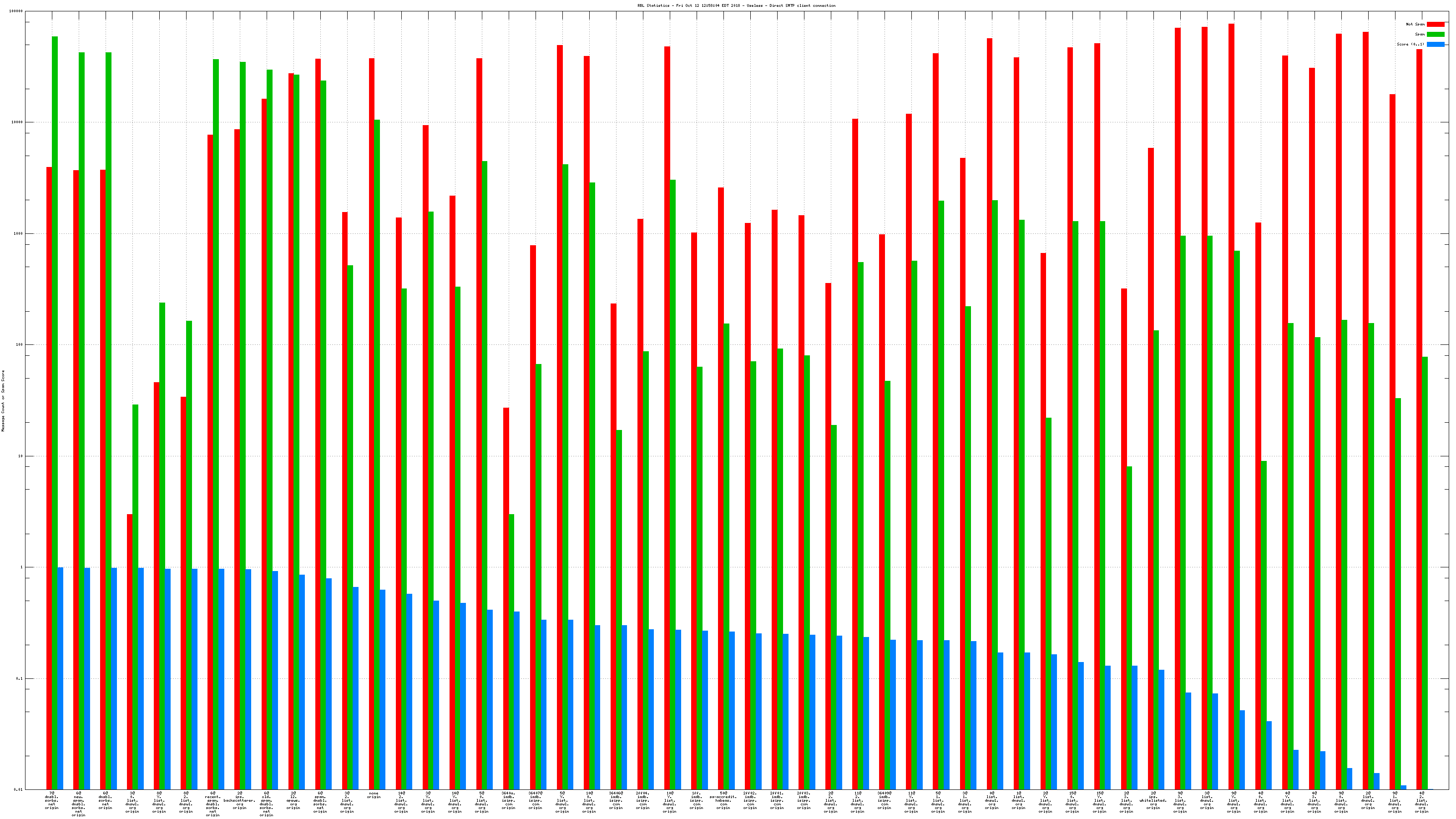
Task: Click the 'Score (0..1)' legend label text
Action: (x=1410, y=44)
